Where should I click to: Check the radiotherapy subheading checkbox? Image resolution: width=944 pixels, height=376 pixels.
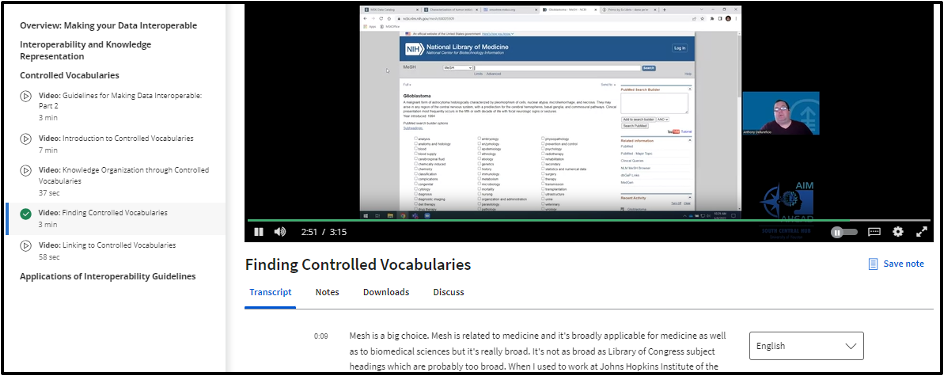point(542,153)
